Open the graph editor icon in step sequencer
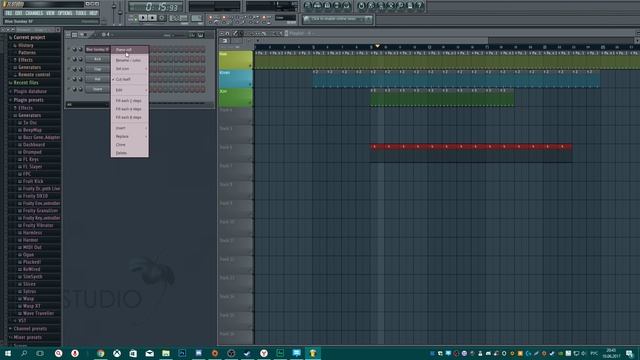The height and width of the screenshot is (360, 640). pyautogui.click(x=193, y=35)
